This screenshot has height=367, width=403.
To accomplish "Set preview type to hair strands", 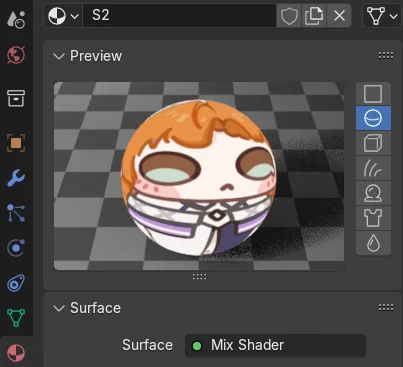I will (373, 168).
